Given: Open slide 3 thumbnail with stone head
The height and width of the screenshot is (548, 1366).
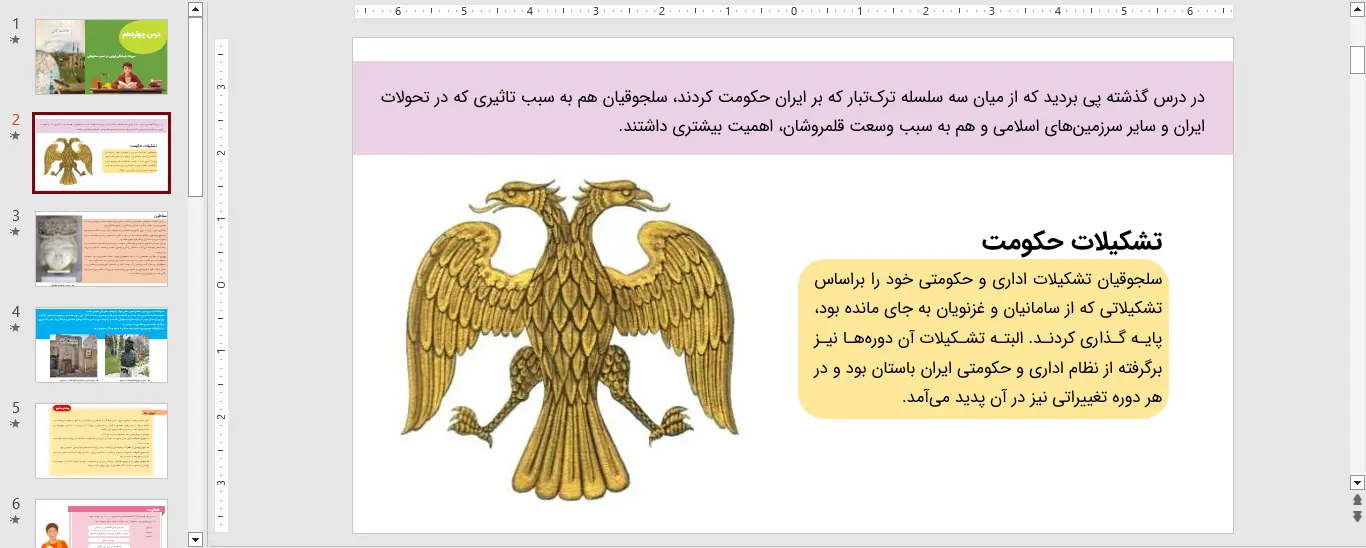Looking at the screenshot, I should [101, 248].
